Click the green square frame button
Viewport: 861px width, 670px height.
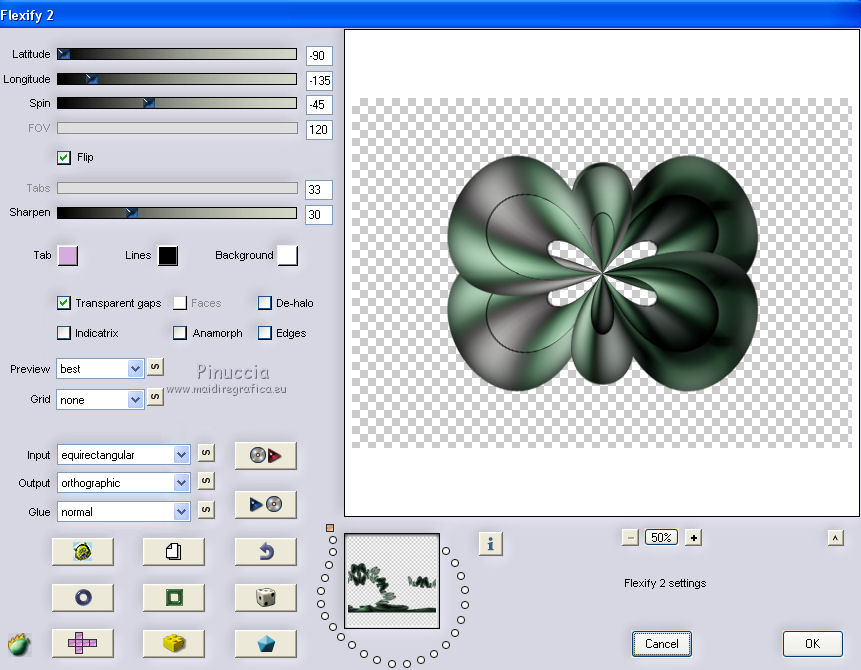point(174,598)
